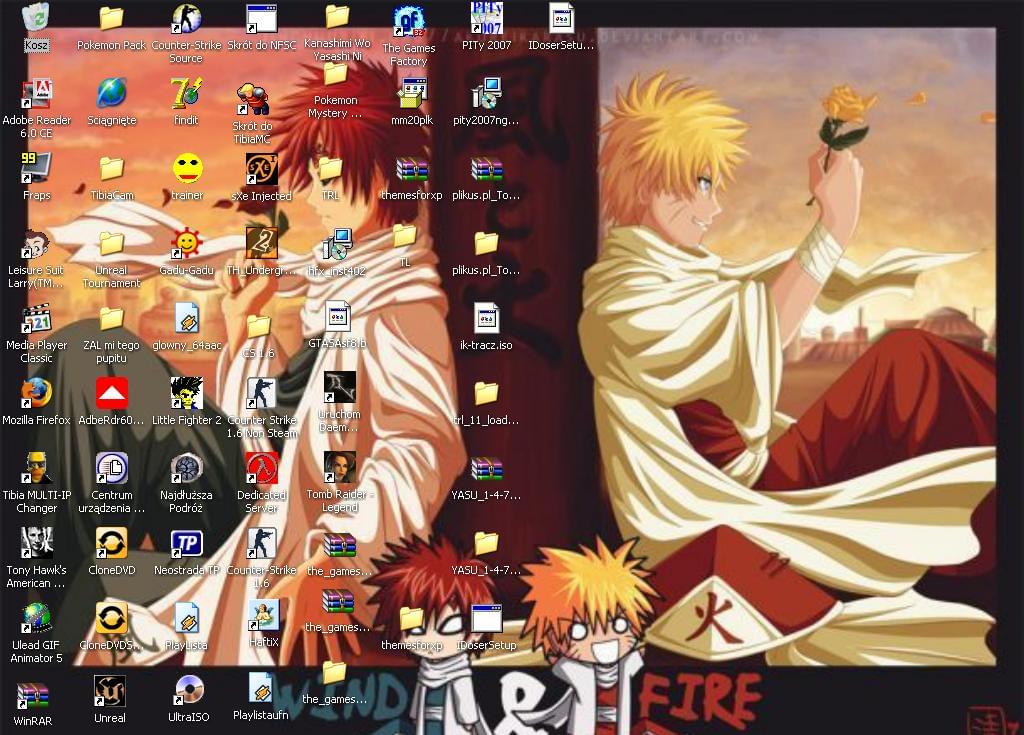Launch Ulead GIF Animator 5
The height and width of the screenshot is (735, 1024).
point(37,618)
